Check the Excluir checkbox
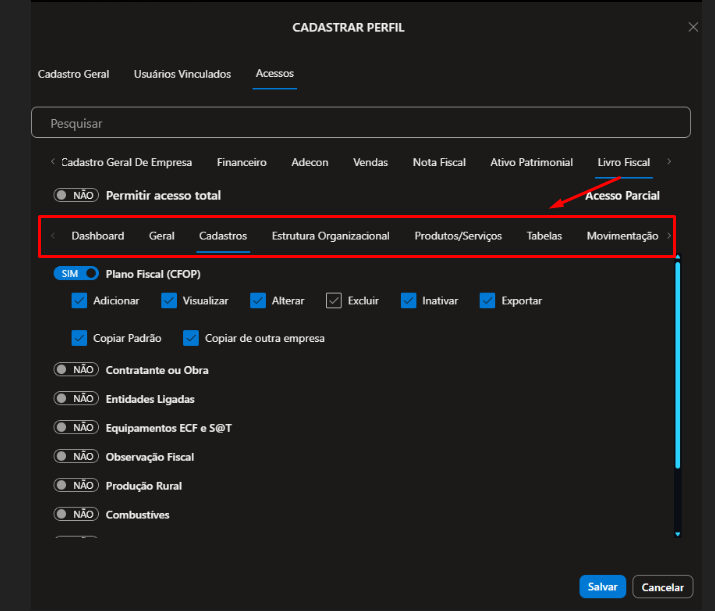 point(334,300)
